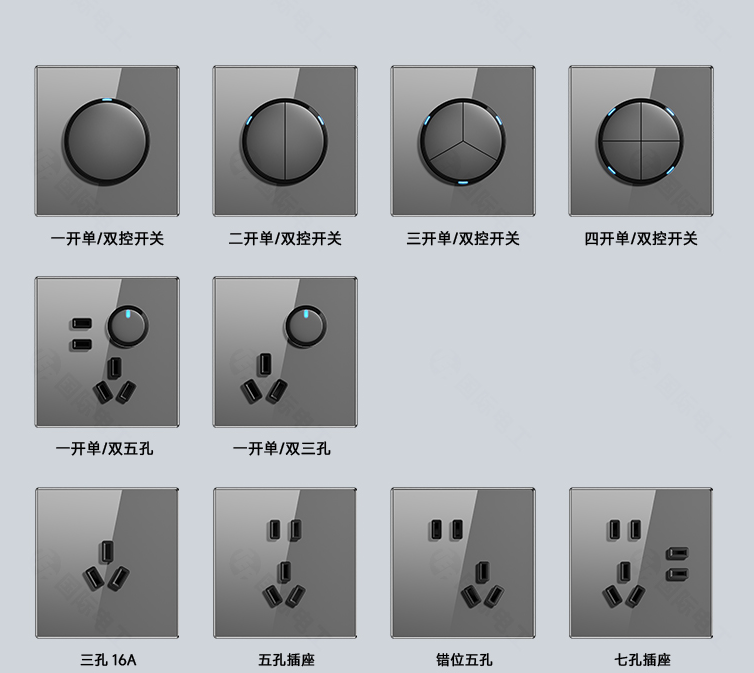Toggle the round switch on 一开单/双三孔 panel
Screen dimensions: 754x673
pos(306,326)
